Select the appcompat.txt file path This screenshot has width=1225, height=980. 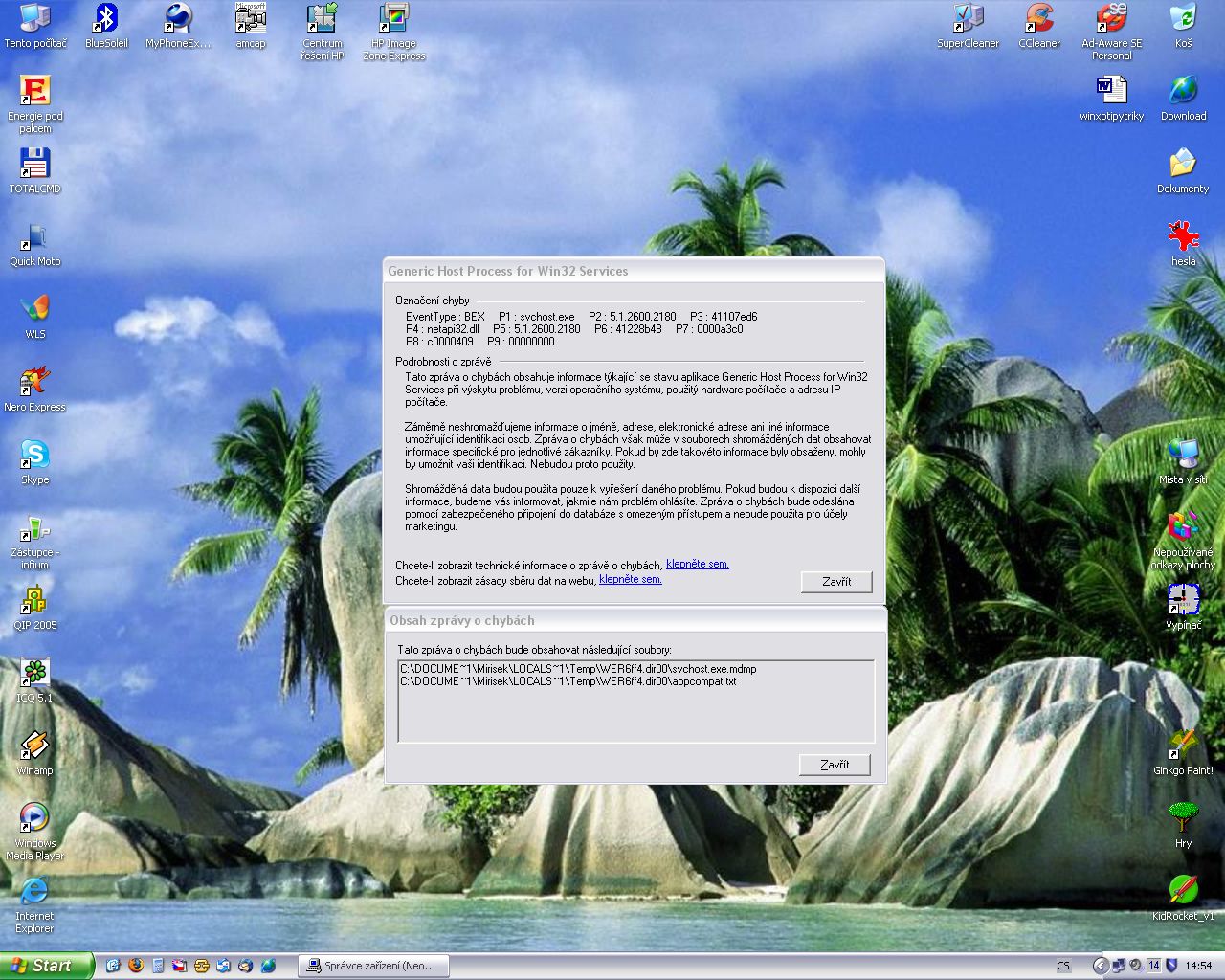click(x=568, y=681)
